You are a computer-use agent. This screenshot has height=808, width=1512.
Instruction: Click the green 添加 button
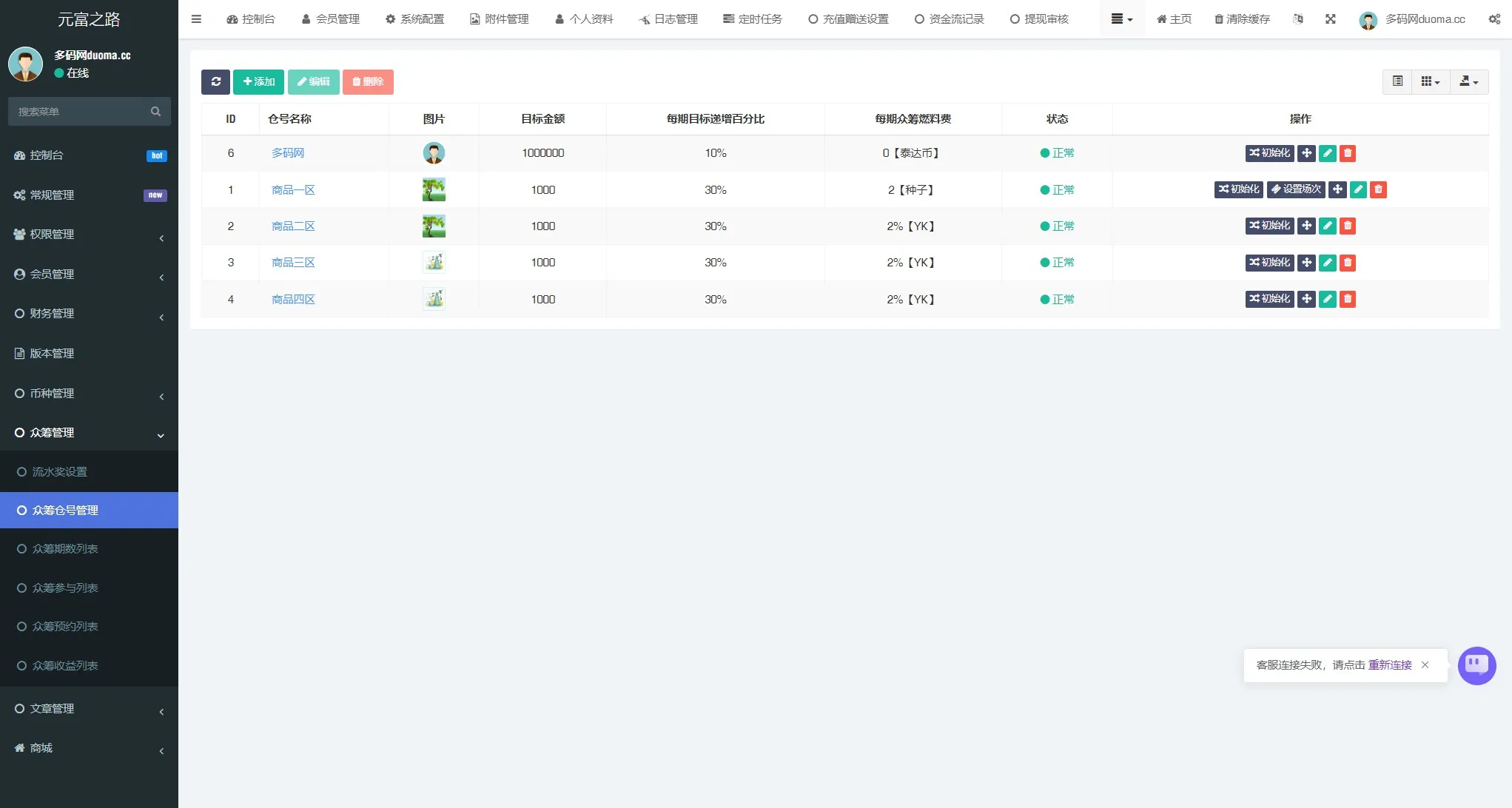click(258, 82)
